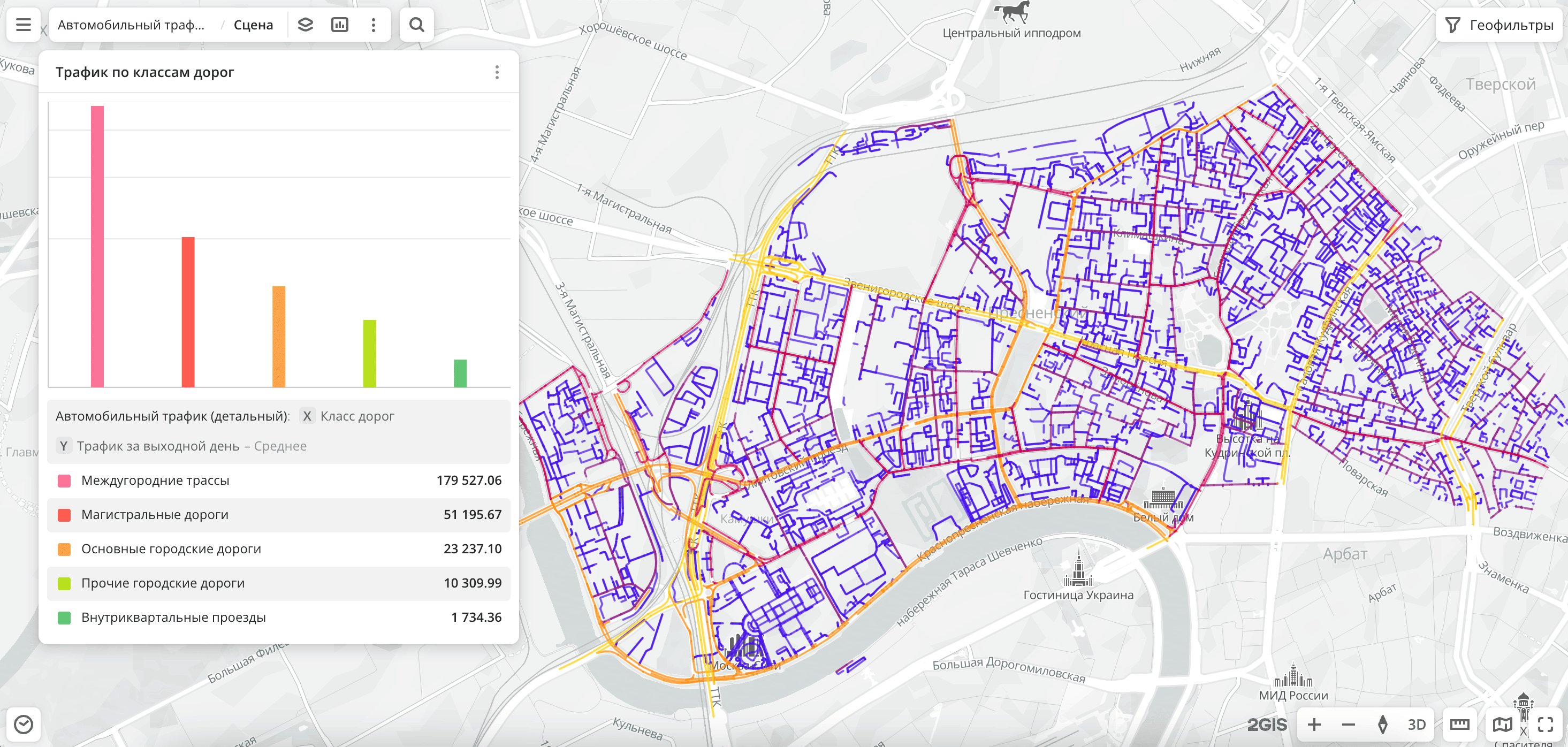Open the hamburger main menu
The width and height of the screenshot is (1568, 747).
pyautogui.click(x=23, y=25)
